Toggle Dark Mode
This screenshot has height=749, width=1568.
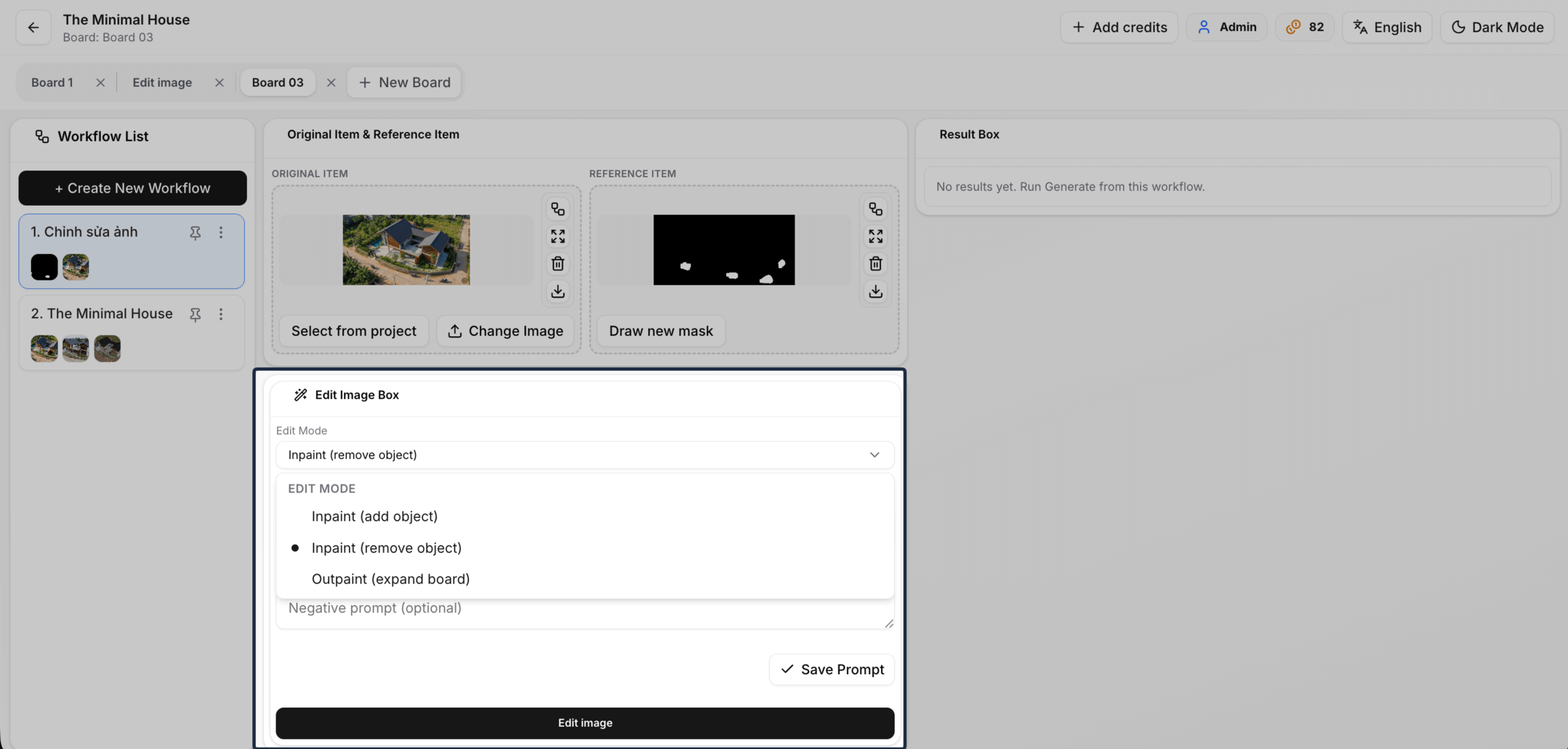[1497, 28]
